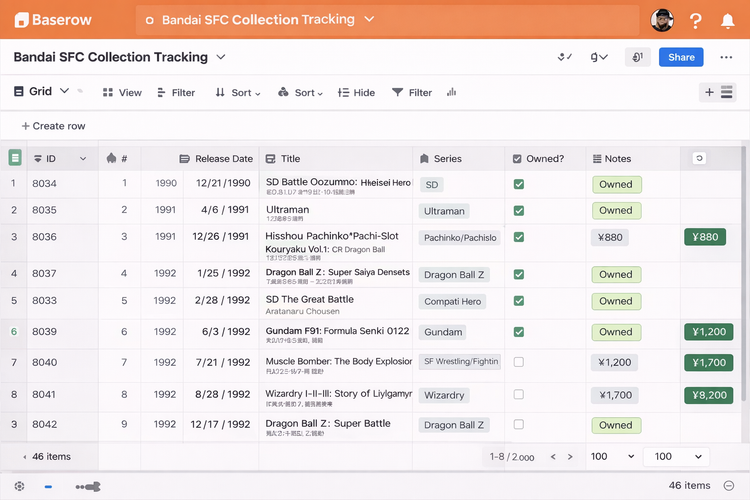The width and height of the screenshot is (750, 500).
Task: Uncheck Owned for SD Battle Oozumno
Action: [x=518, y=184]
